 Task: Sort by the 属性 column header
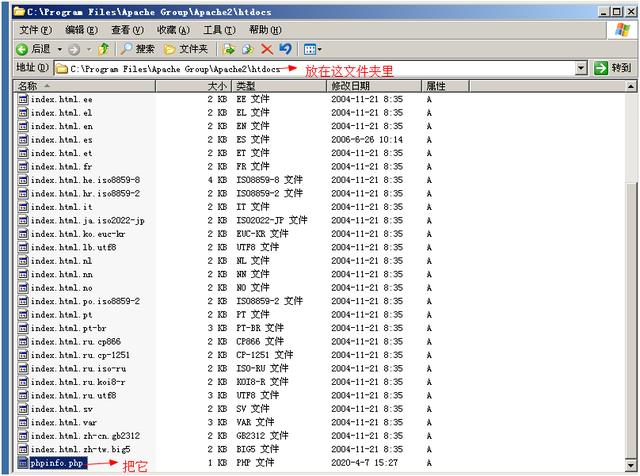click(x=445, y=86)
